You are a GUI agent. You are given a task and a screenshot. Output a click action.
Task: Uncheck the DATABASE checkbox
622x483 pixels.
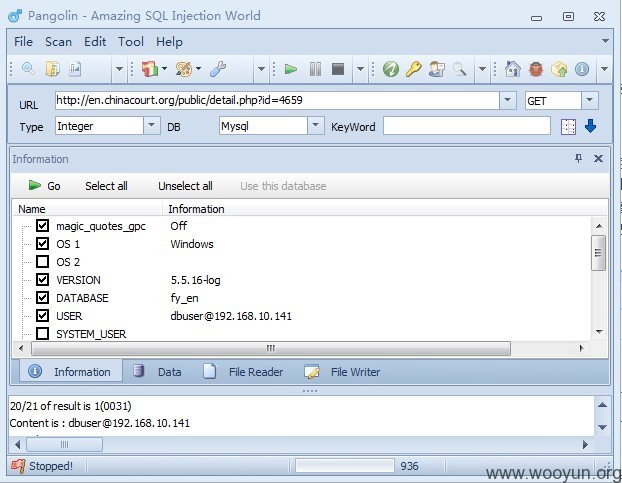(x=42, y=297)
